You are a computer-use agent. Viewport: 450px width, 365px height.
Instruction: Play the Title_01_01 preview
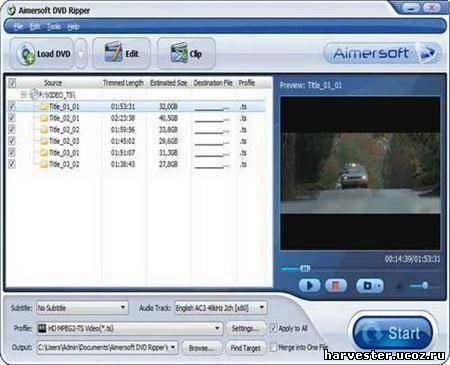point(309,286)
